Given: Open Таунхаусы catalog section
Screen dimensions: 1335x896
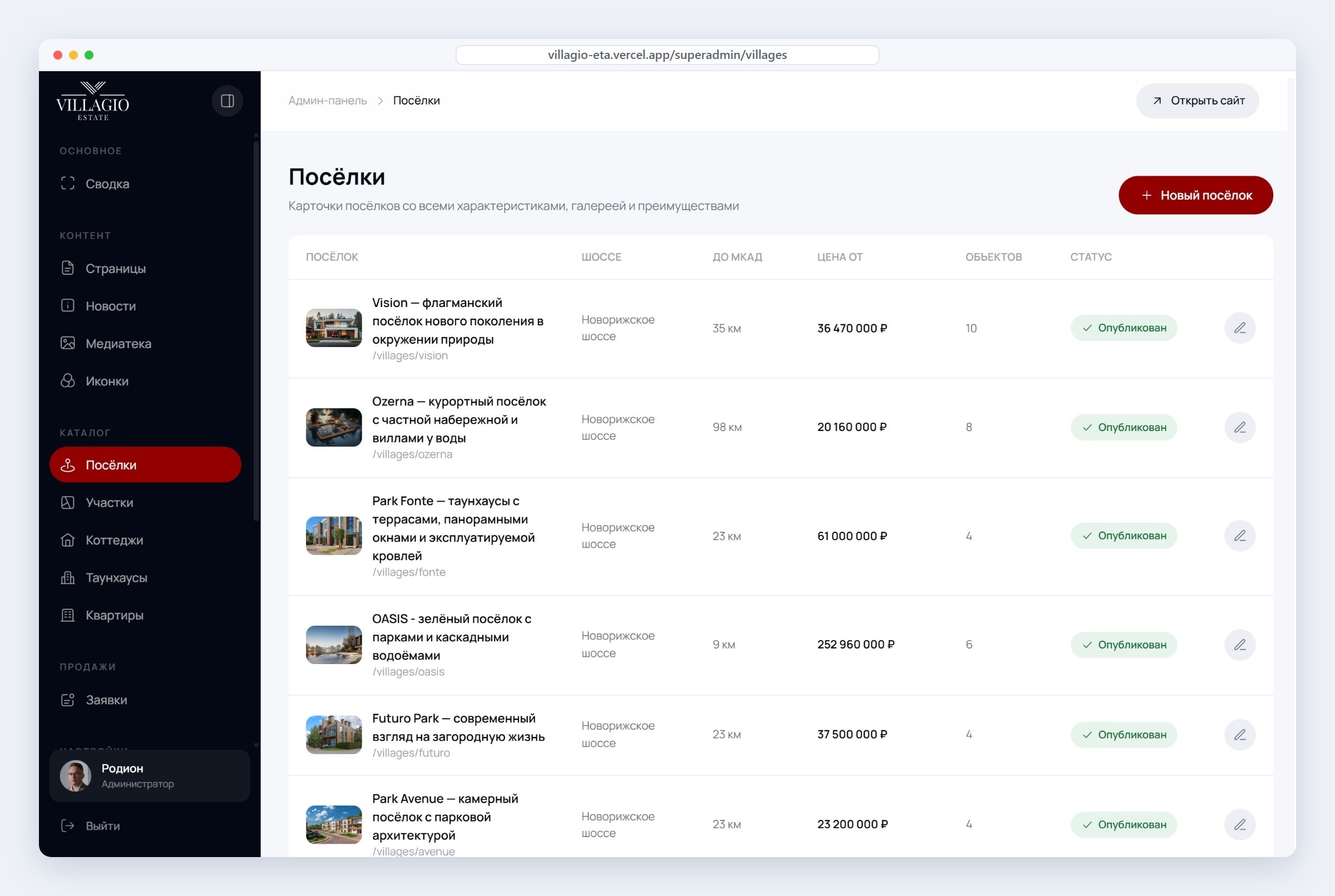Looking at the screenshot, I should 145,578.
